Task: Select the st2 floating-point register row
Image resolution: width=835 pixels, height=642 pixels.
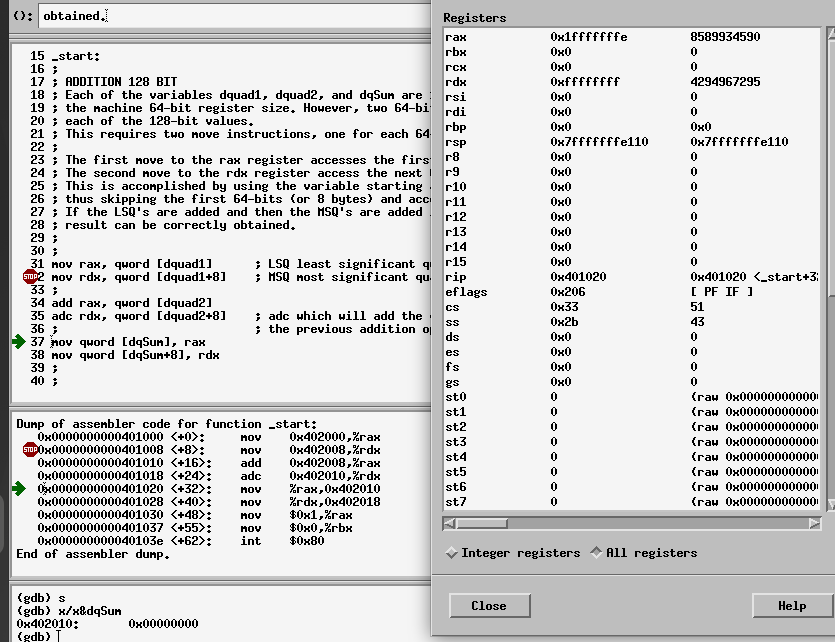Action: pyautogui.click(x=632, y=426)
